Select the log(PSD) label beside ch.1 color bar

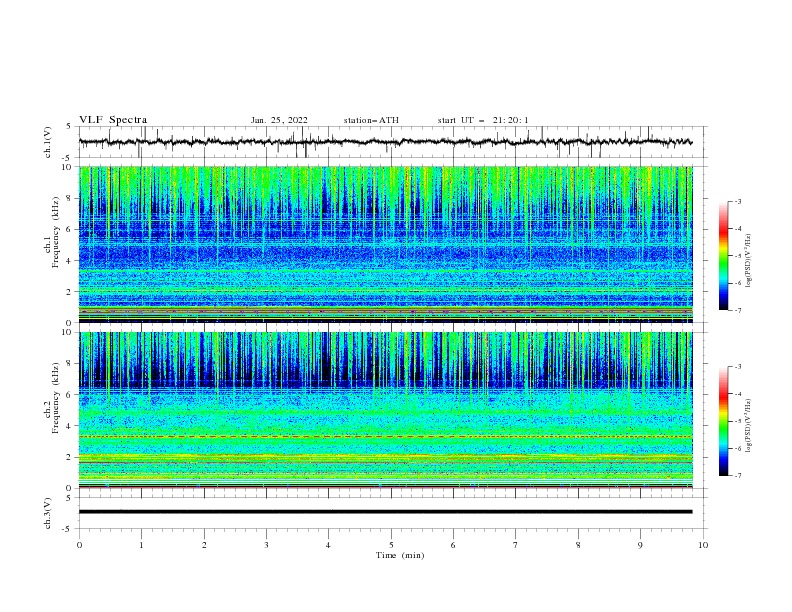point(748,261)
